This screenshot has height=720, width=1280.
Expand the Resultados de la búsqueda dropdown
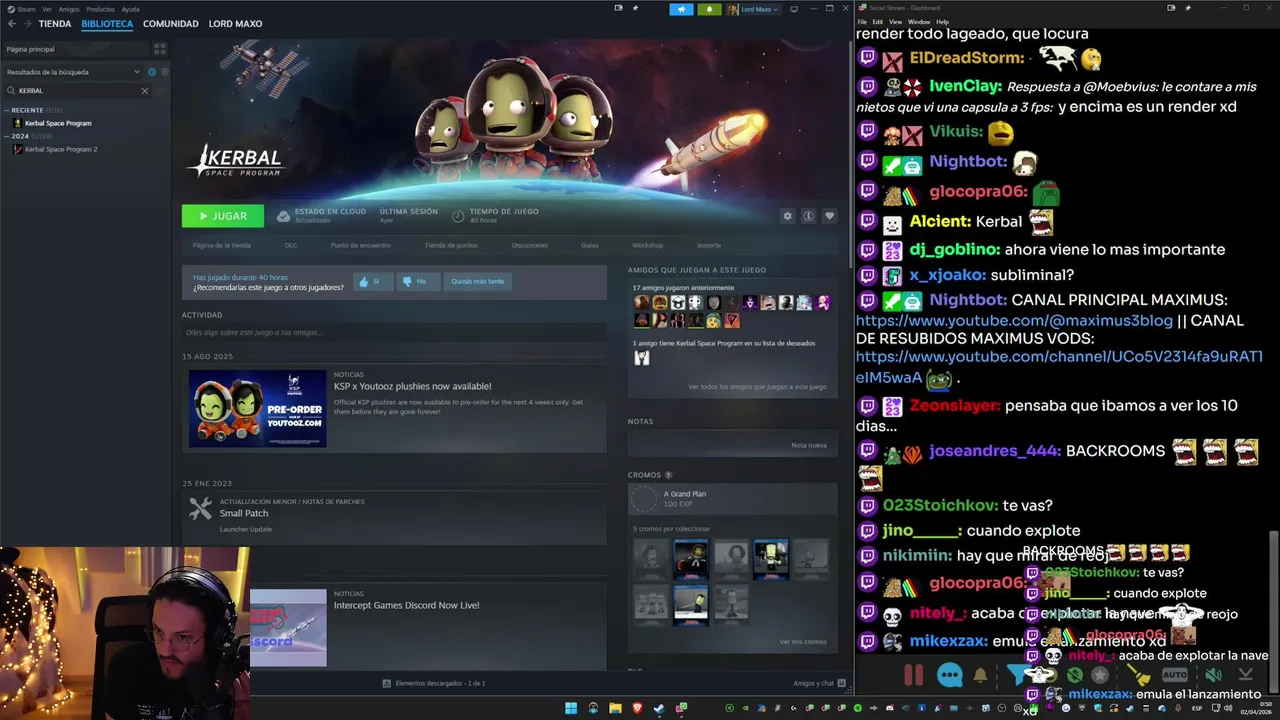(x=73, y=72)
